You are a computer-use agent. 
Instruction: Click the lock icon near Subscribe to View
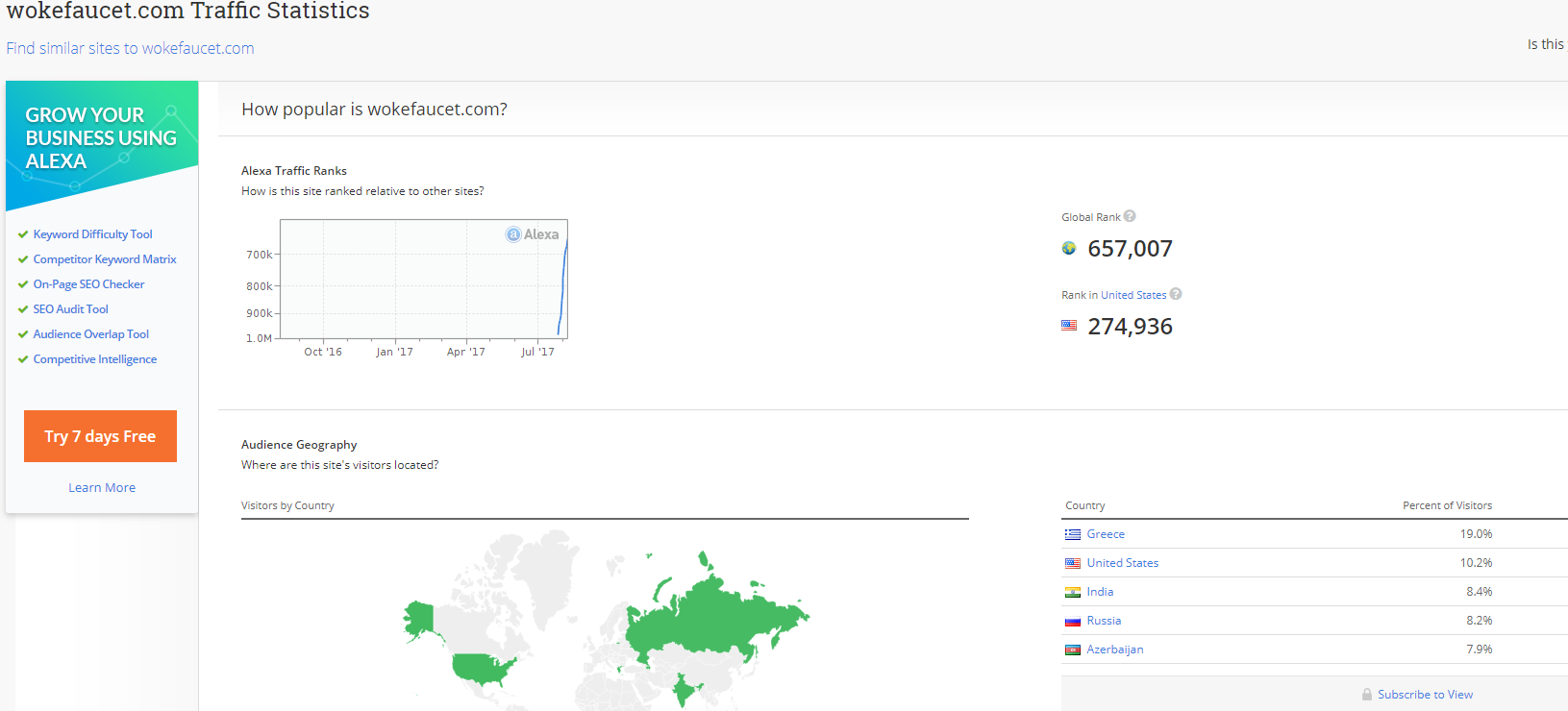pyautogui.click(x=1367, y=694)
